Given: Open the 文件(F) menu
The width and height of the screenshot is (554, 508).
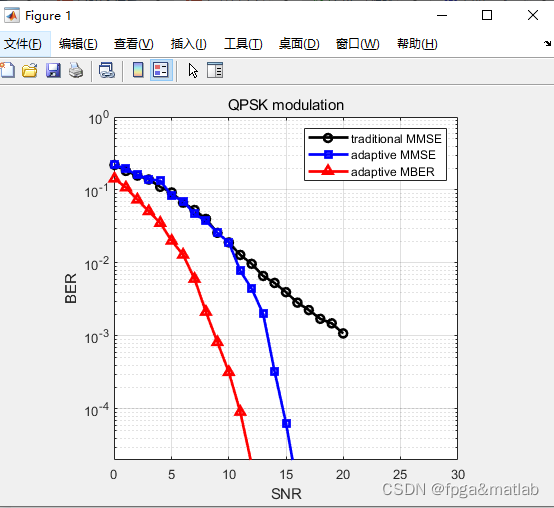Looking at the screenshot, I should 23,44.
